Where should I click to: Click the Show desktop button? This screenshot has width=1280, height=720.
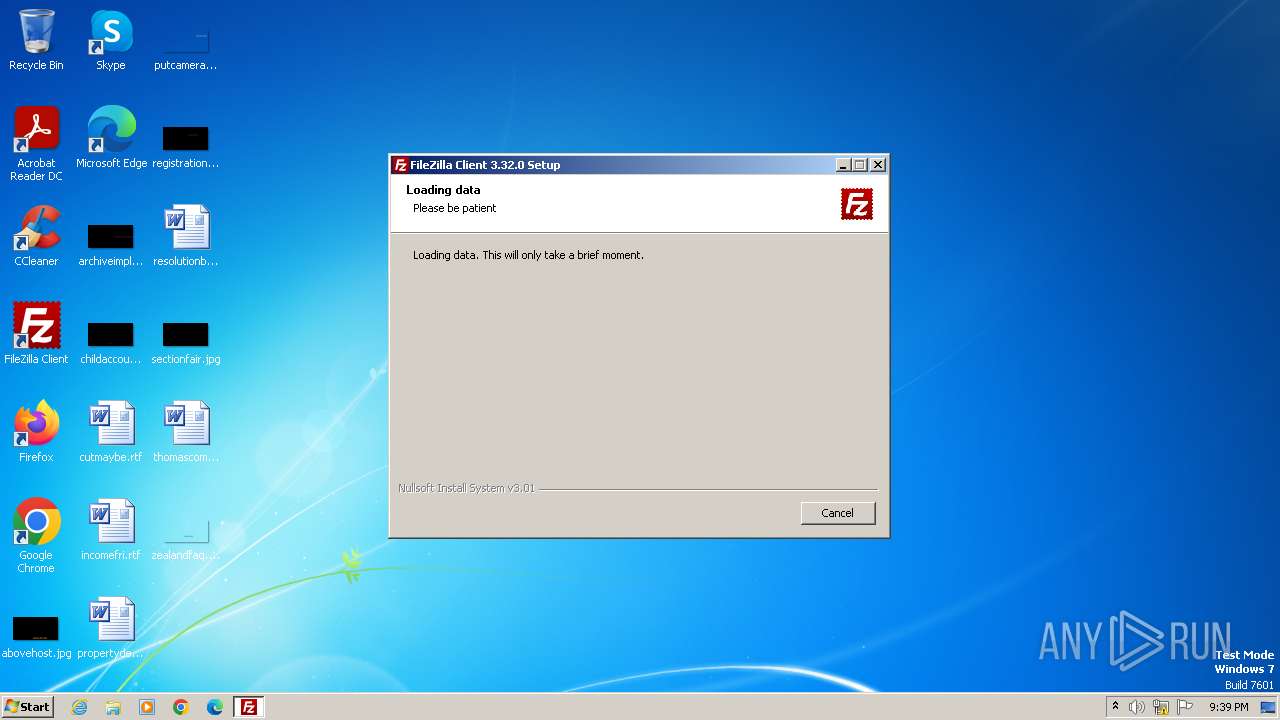pos(1268,707)
